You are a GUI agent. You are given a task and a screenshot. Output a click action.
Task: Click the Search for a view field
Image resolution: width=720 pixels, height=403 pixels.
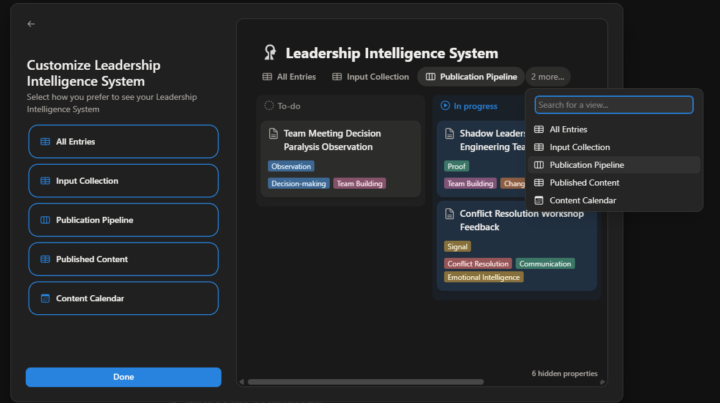614,105
